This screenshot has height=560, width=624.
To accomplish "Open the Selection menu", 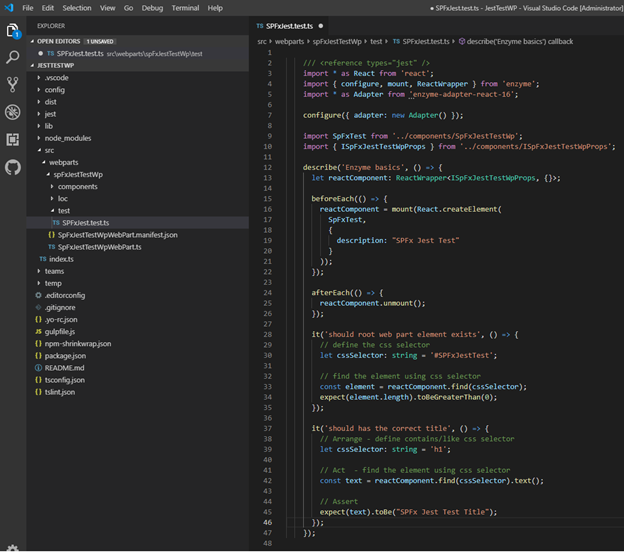I will [76, 7].
